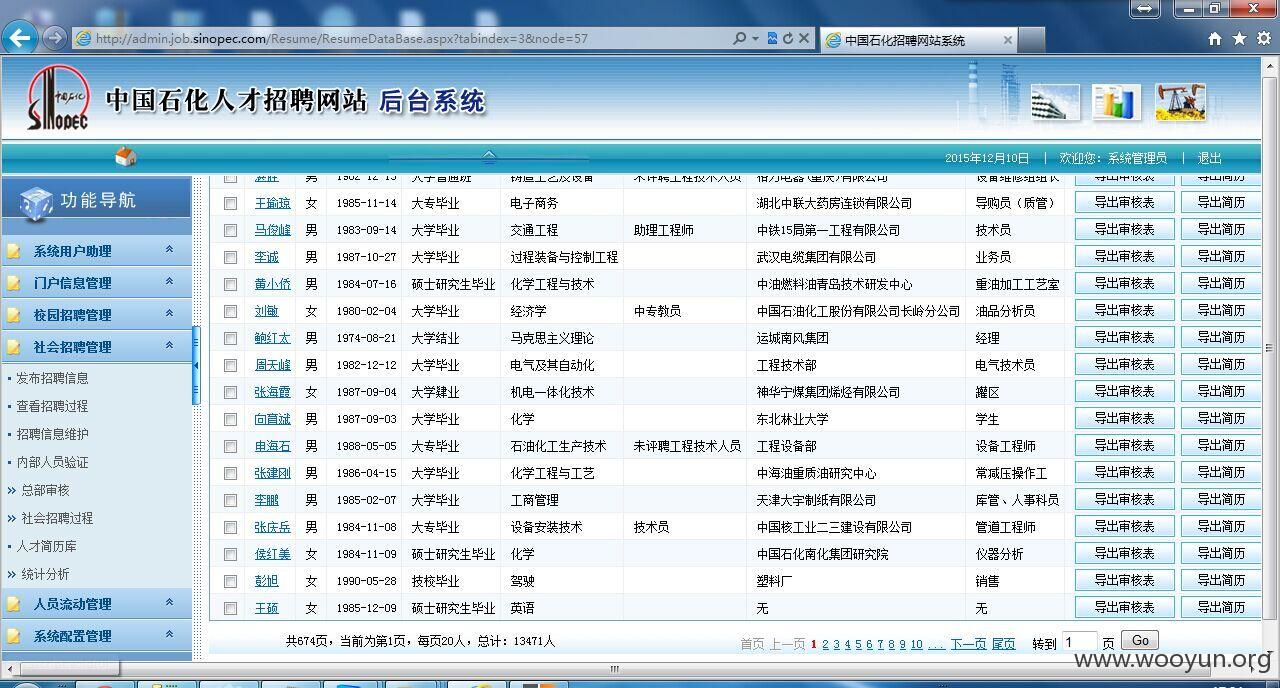Click the 功能导航 cube icon
Viewport: 1280px width, 688px height.
click(x=36, y=202)
